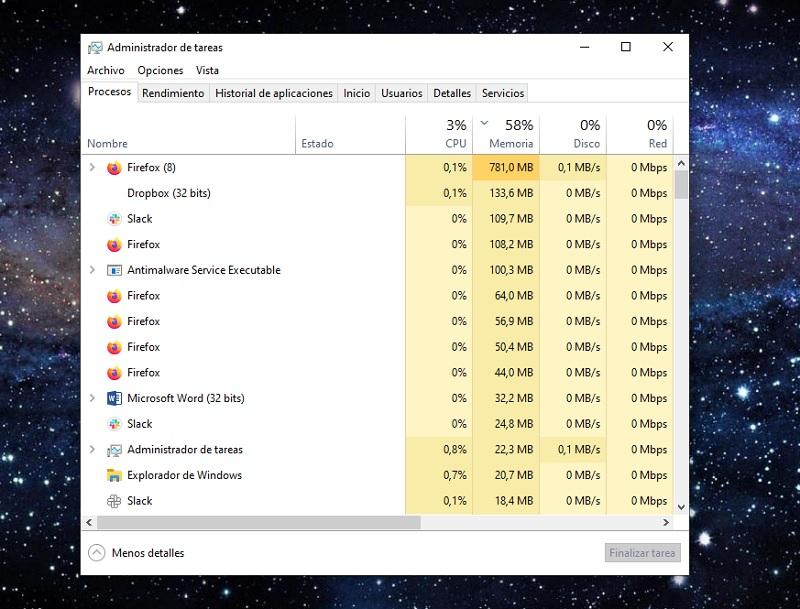The image size is (800, 609).
Task: Sort by the Estado column header
Action: 351,136
